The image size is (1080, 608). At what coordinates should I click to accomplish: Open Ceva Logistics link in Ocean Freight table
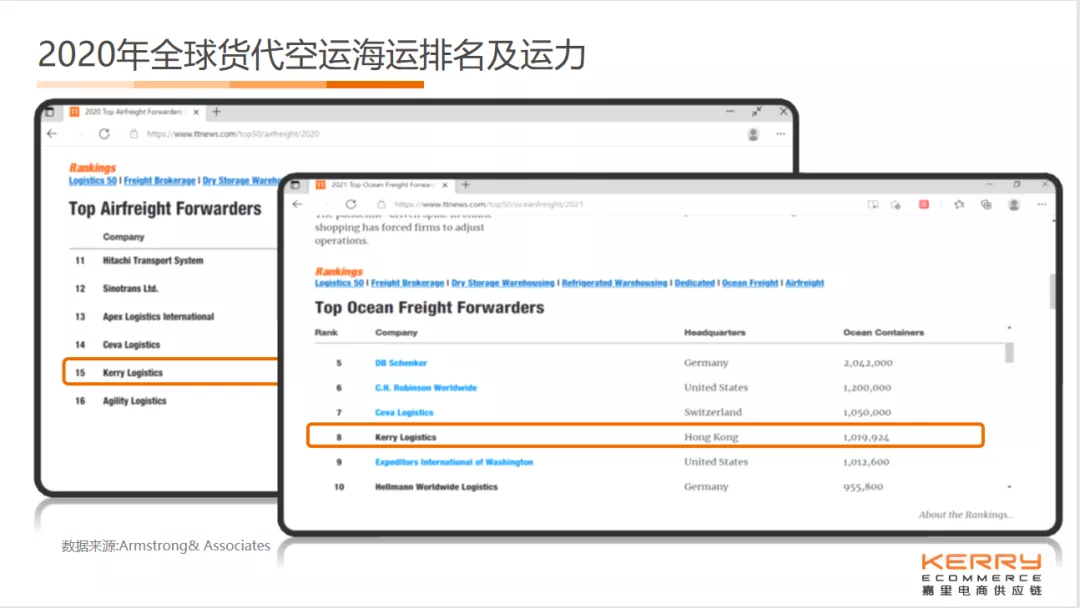(x=404, y=412)
